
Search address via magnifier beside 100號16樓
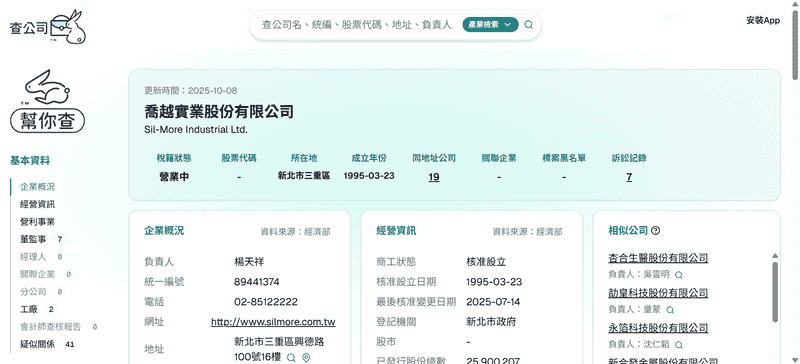(291, 357)
